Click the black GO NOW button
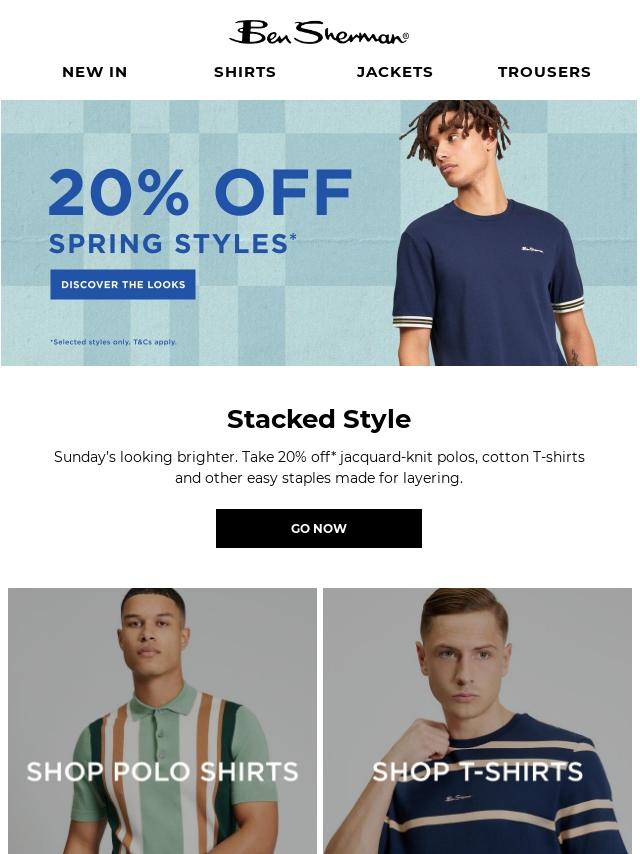Screen dimensions: 640x854 (319, 528)
